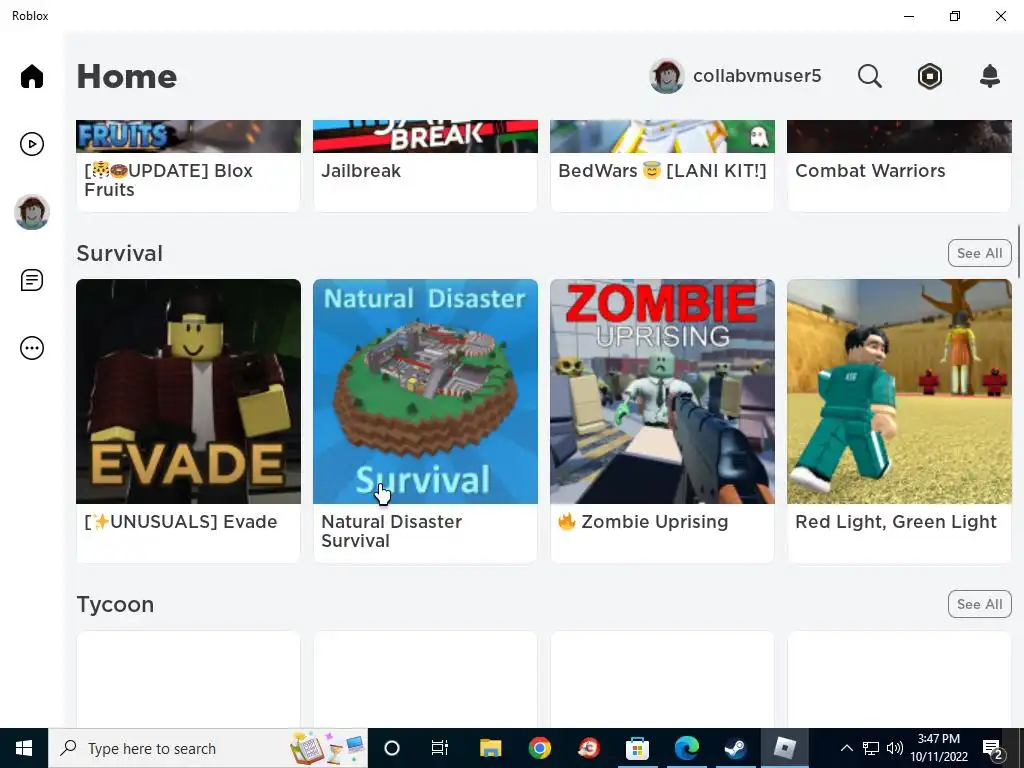Open the More options sidebar icon
Screen dimensions: 1024x768
pos(31,348)
